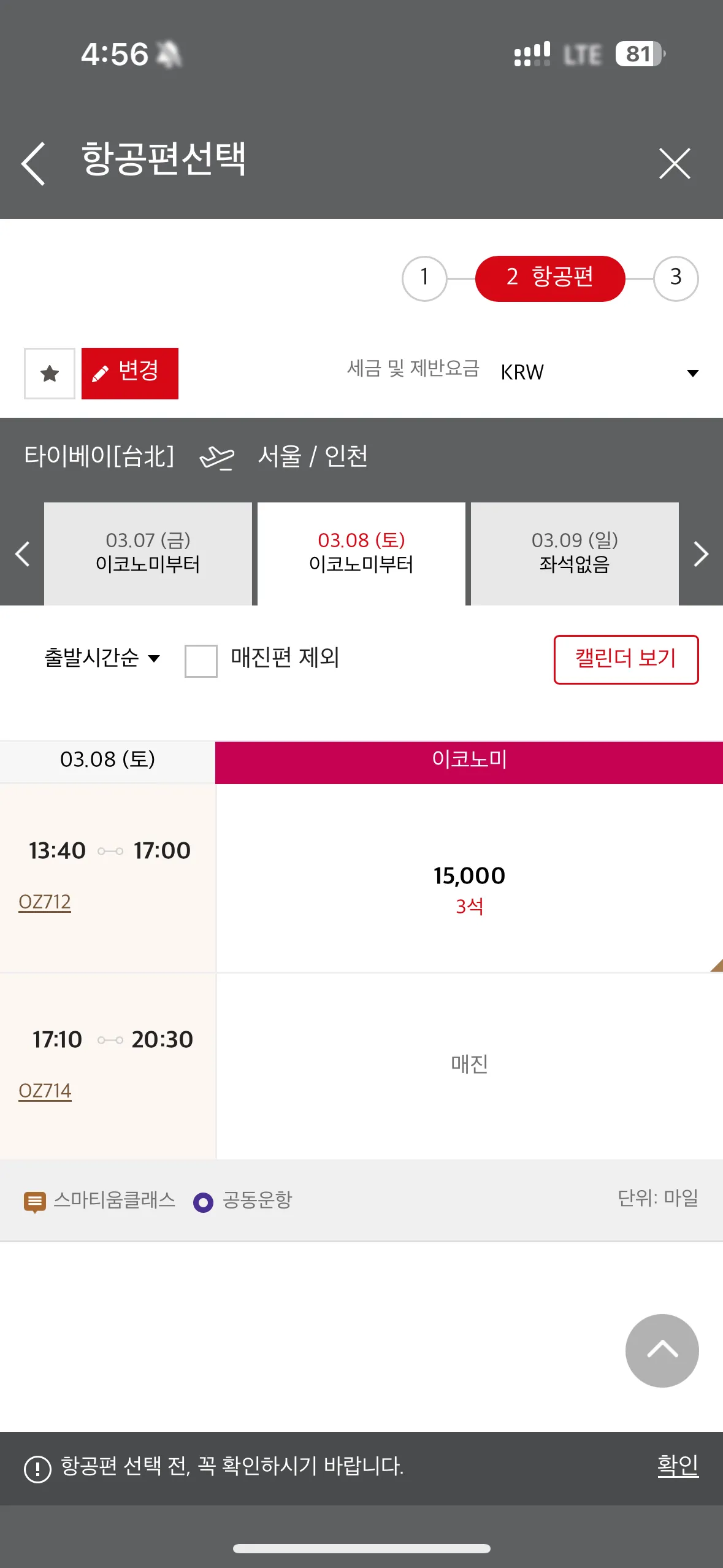The image size is (723, 1568).
Task: Close the flight selection screen
Action: 675,163
